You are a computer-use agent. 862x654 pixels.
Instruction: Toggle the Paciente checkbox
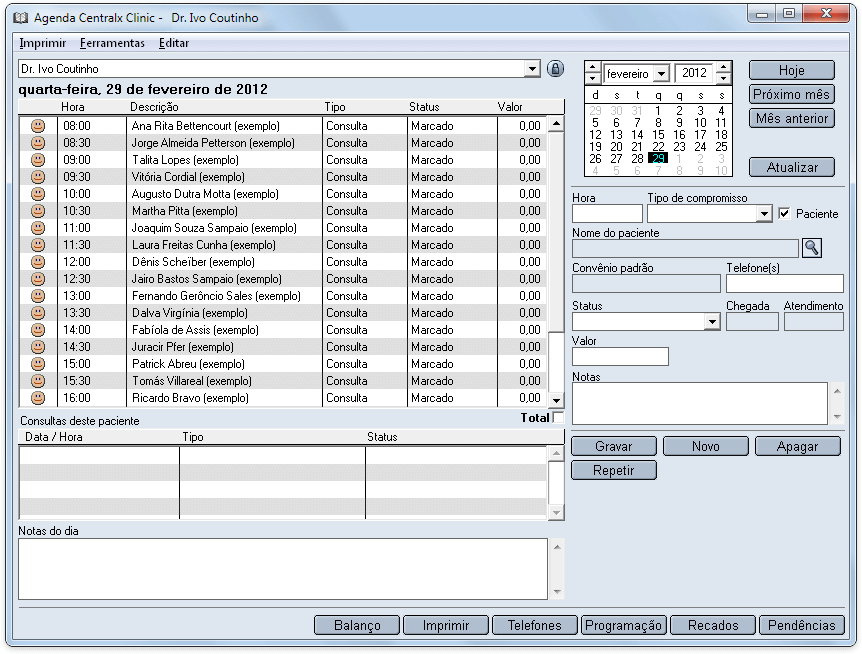coord(784,214)
